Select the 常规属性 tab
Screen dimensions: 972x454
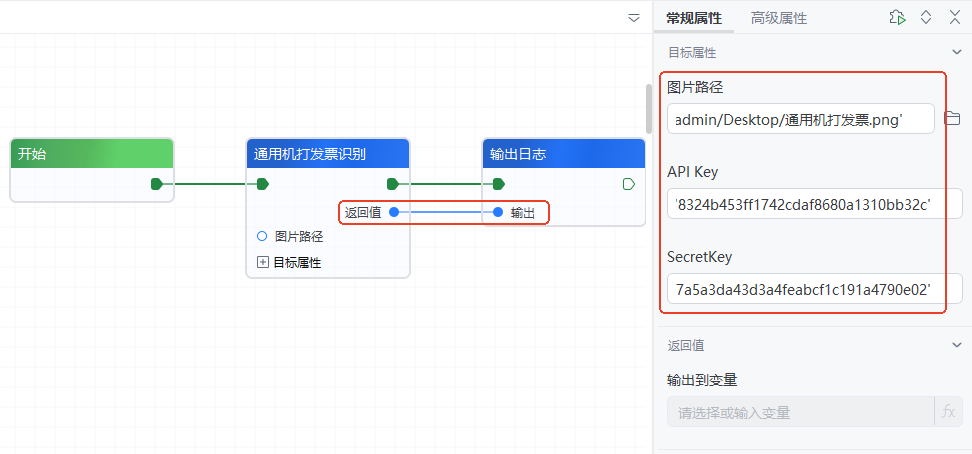coord(693,18)
